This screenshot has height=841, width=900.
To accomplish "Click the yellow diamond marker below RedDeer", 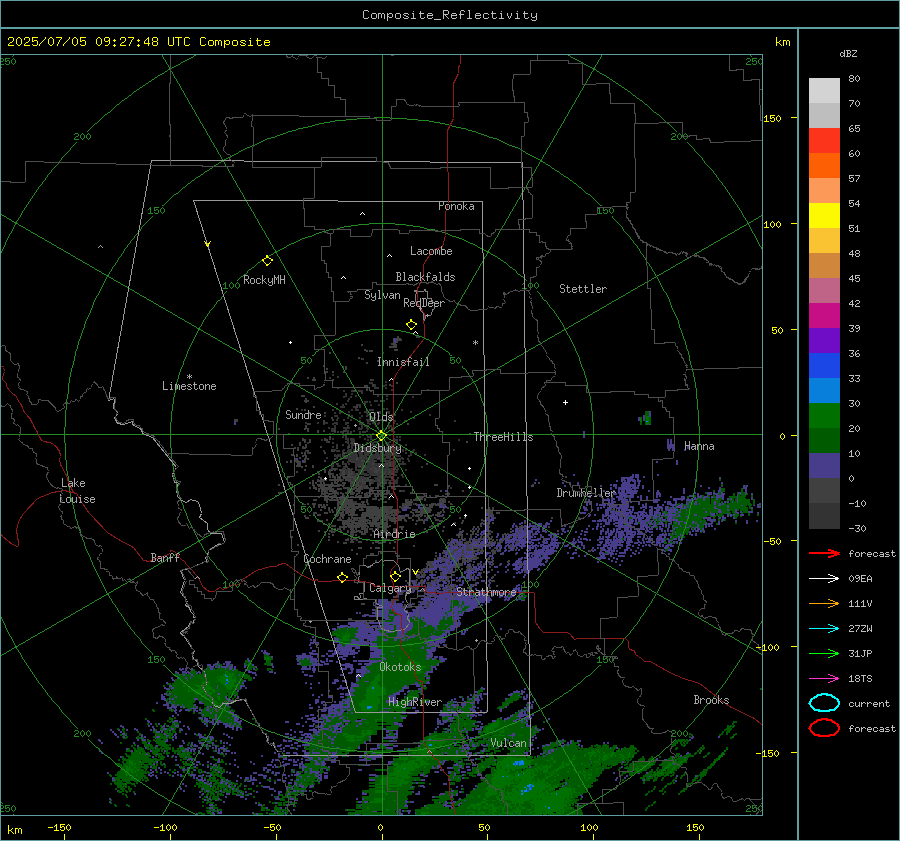I will [x=411, y=325].
